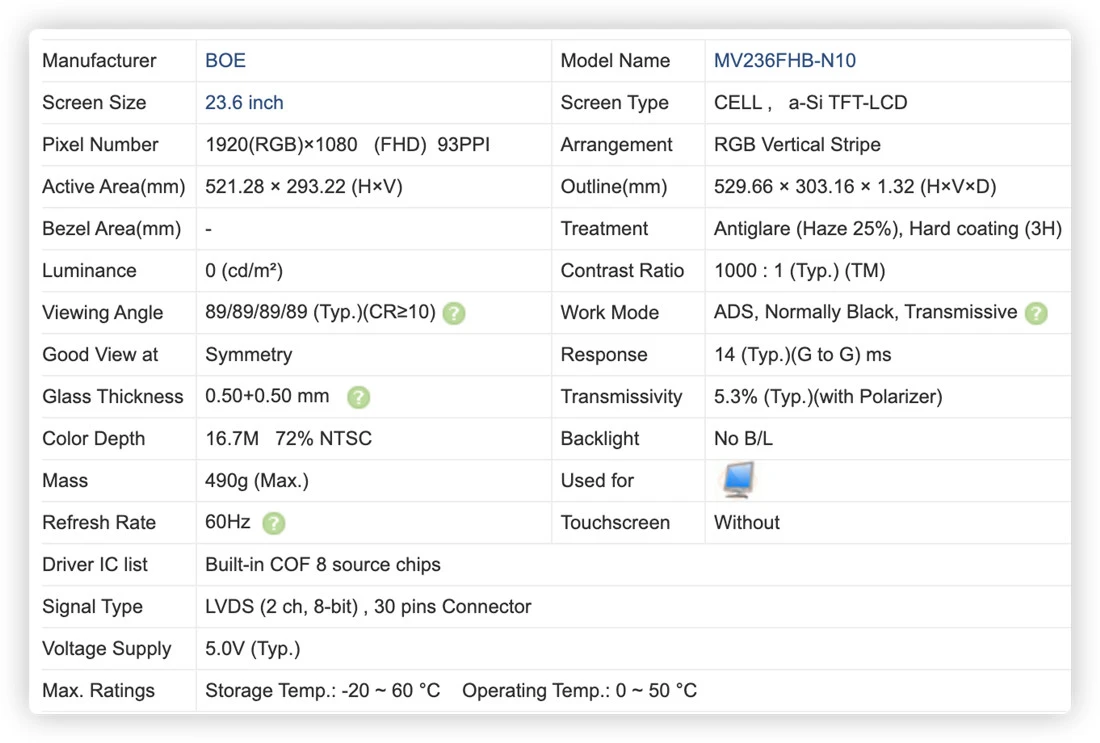Click the '60Hz' refresh rate value
Viewport: 1100px width, 743px height.
point(227,522)
